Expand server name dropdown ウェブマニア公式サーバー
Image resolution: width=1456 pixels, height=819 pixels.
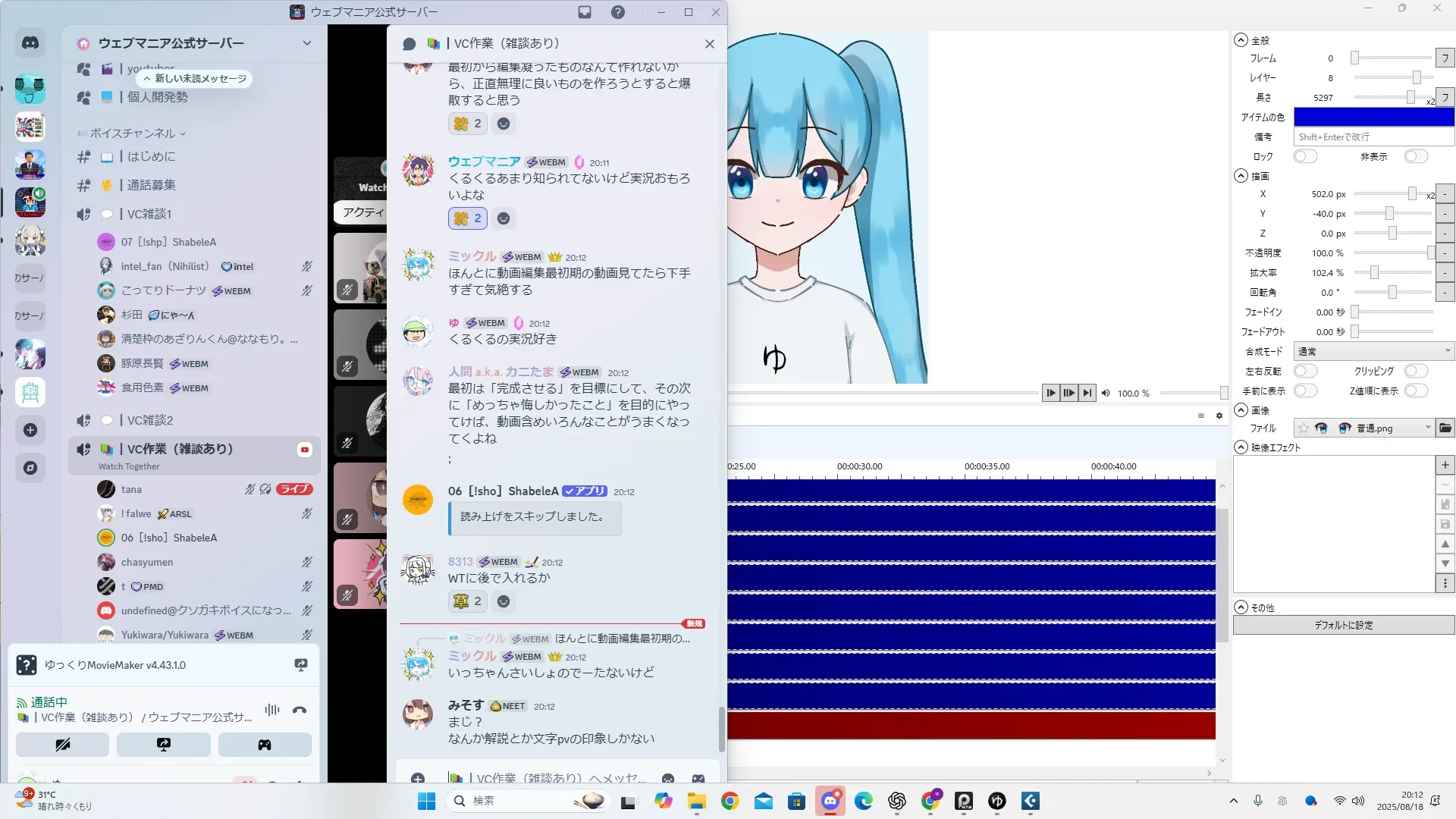(x=306, y=43)
